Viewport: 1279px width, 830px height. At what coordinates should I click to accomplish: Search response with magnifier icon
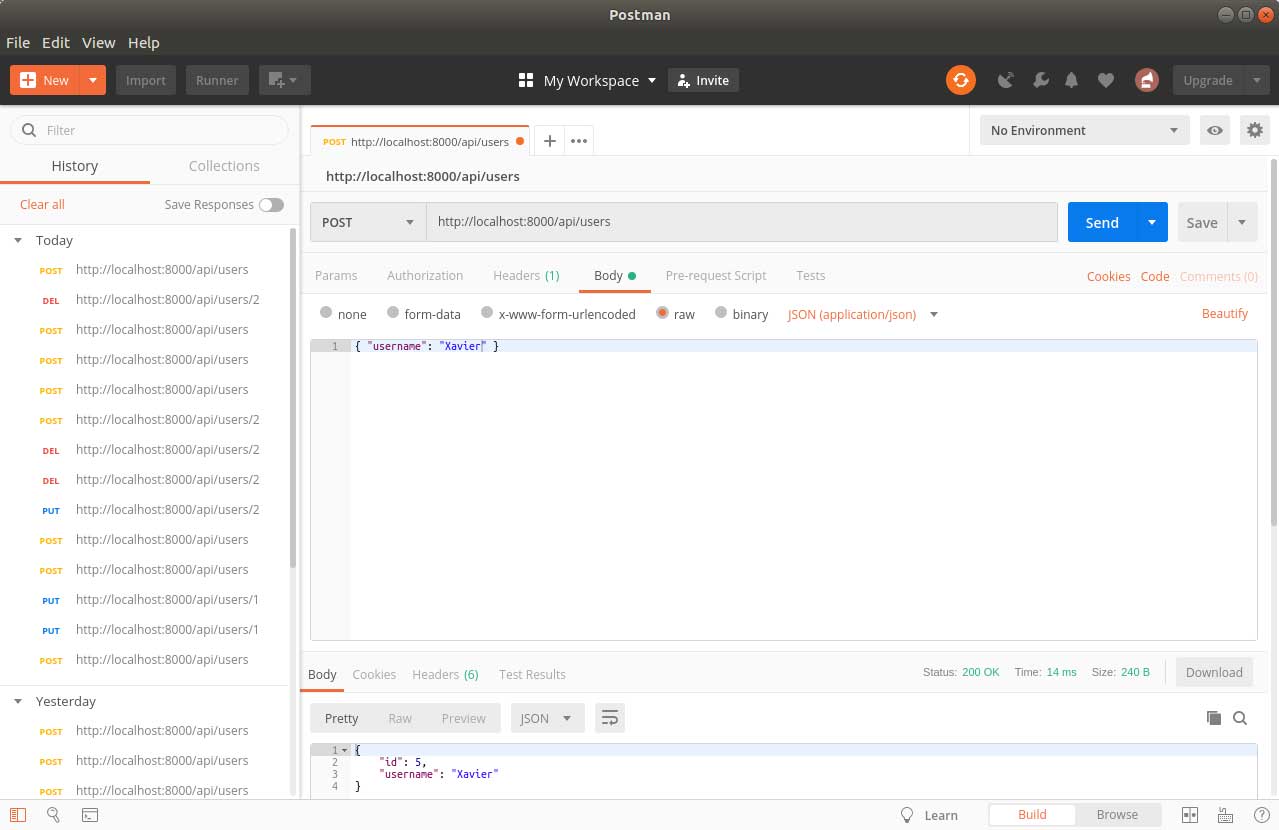click(x=1240, y=717)
